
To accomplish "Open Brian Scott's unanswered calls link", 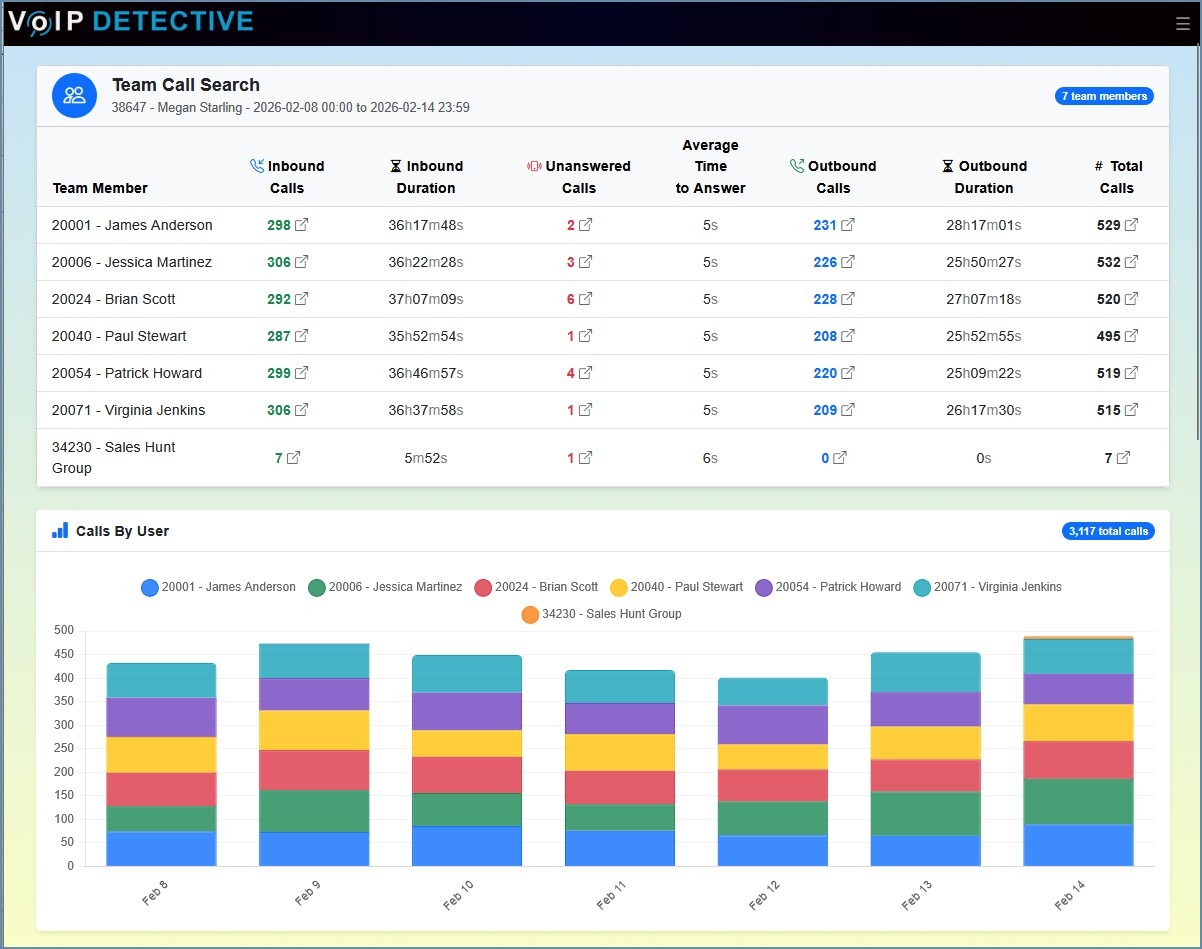I will click(x=581, y=299).
